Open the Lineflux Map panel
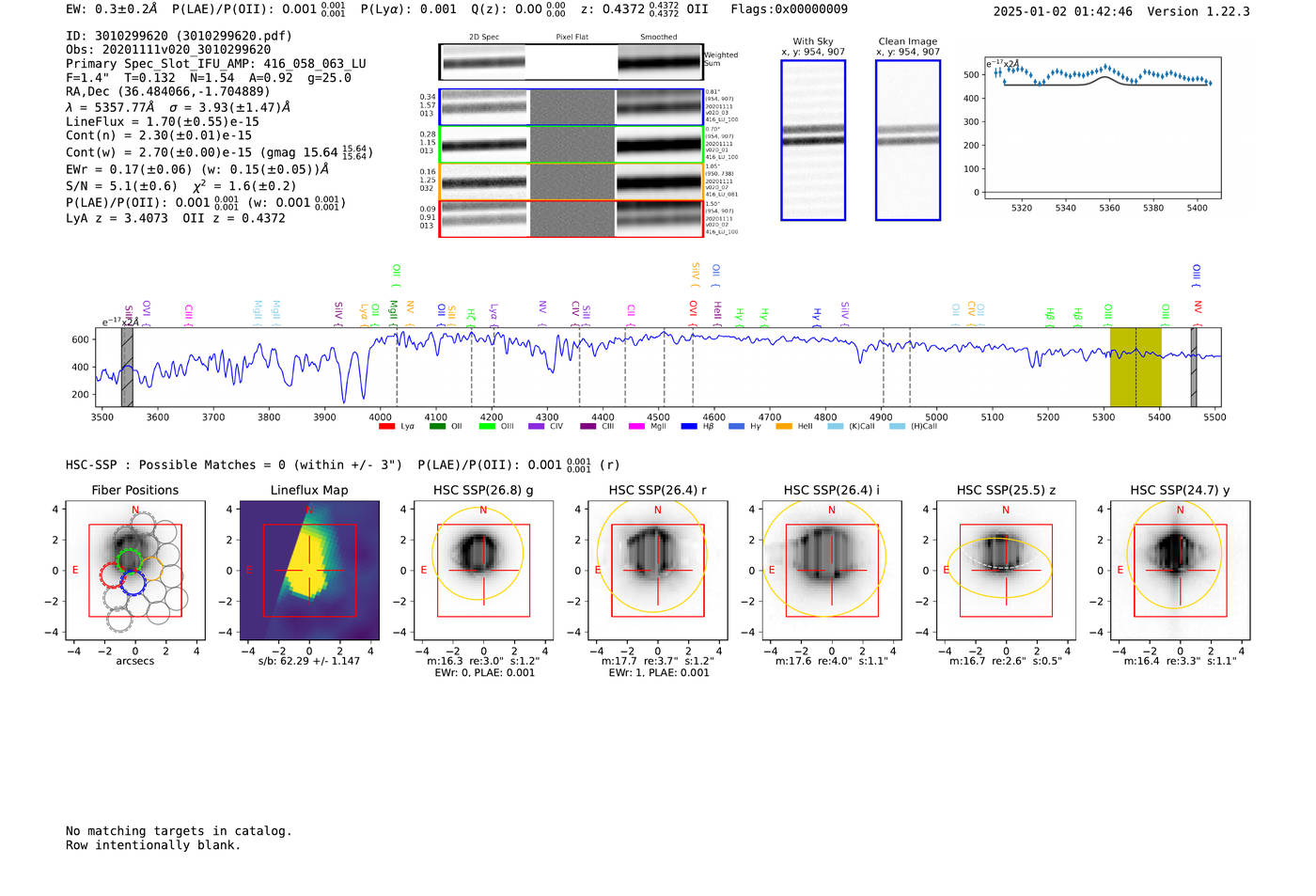The height and width of the screenshot is (896, 1316). click(x=309, y=570)
